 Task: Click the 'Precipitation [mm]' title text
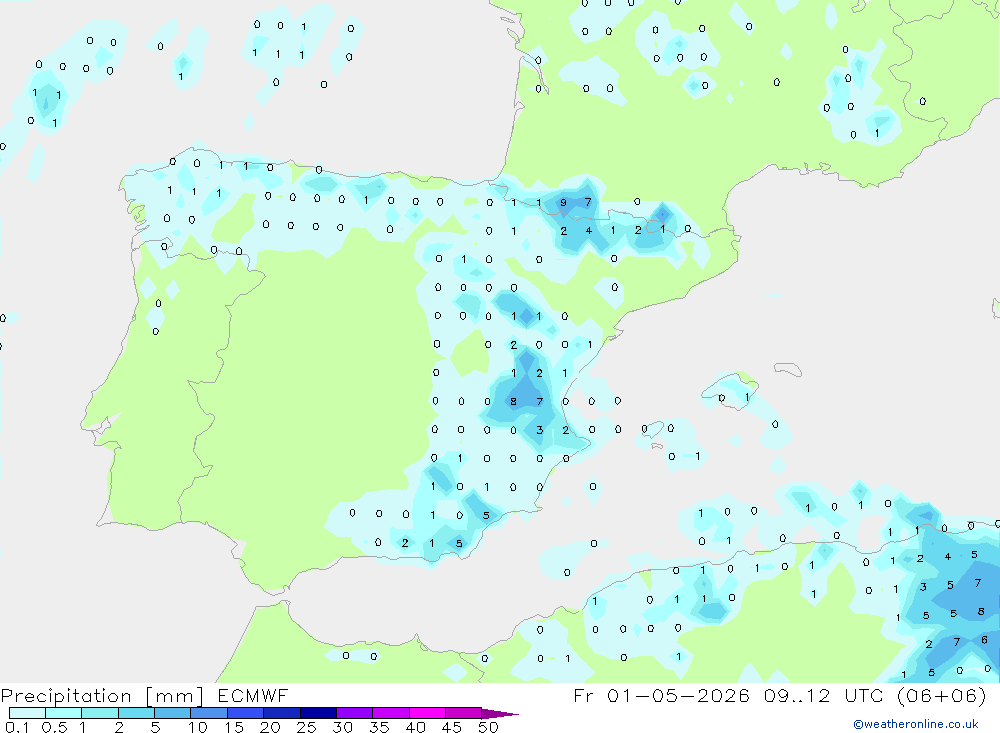(x=103, y=696)
